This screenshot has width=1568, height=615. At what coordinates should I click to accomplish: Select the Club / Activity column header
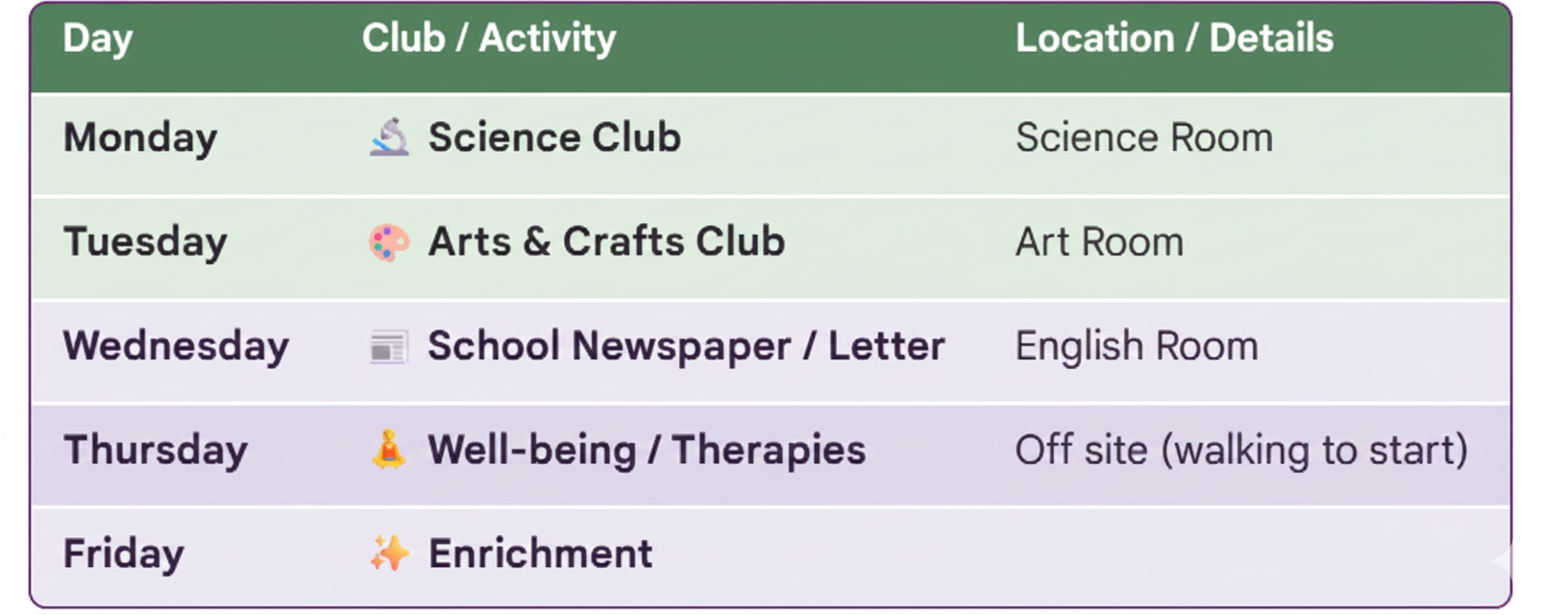(488, 39)
